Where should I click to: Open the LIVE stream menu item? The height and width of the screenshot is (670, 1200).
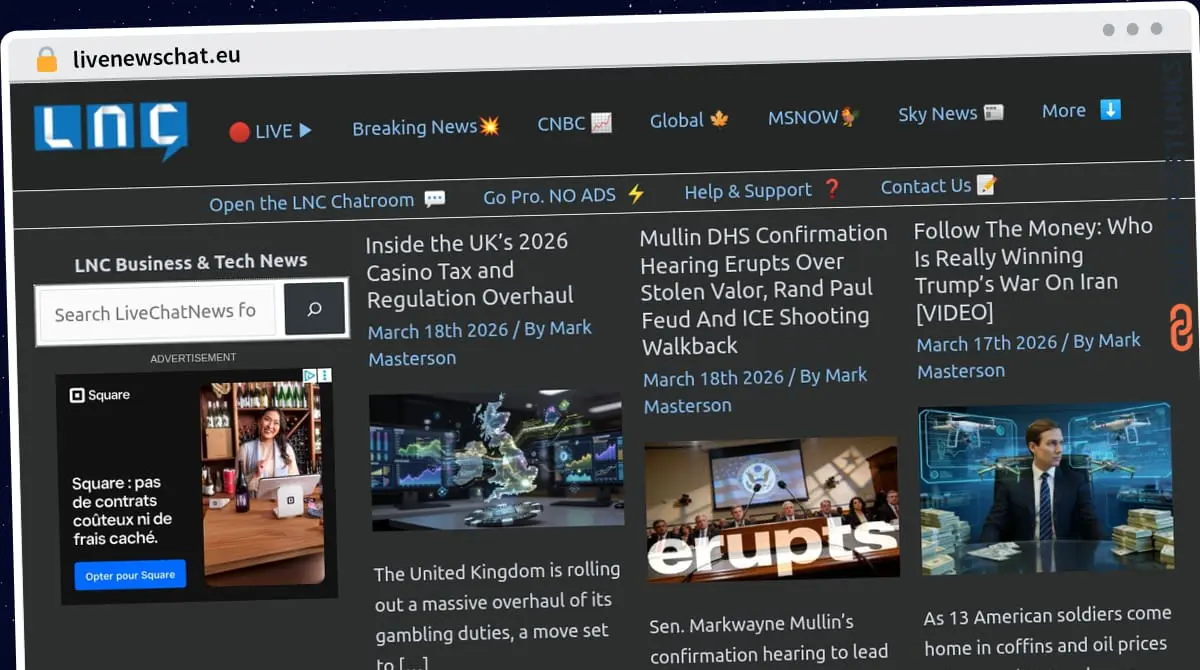click(x=270, y=131)
